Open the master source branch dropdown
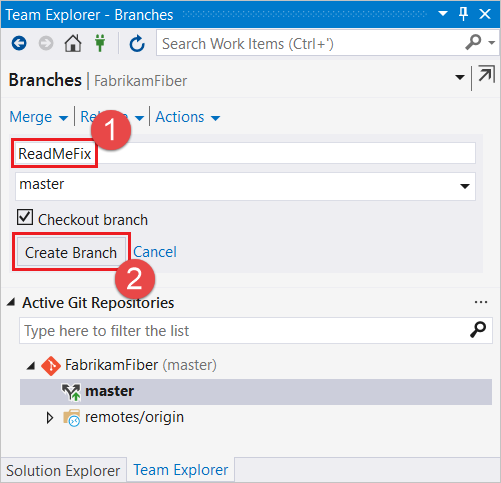Screen dimensions: 501x483 pos(245,186)
